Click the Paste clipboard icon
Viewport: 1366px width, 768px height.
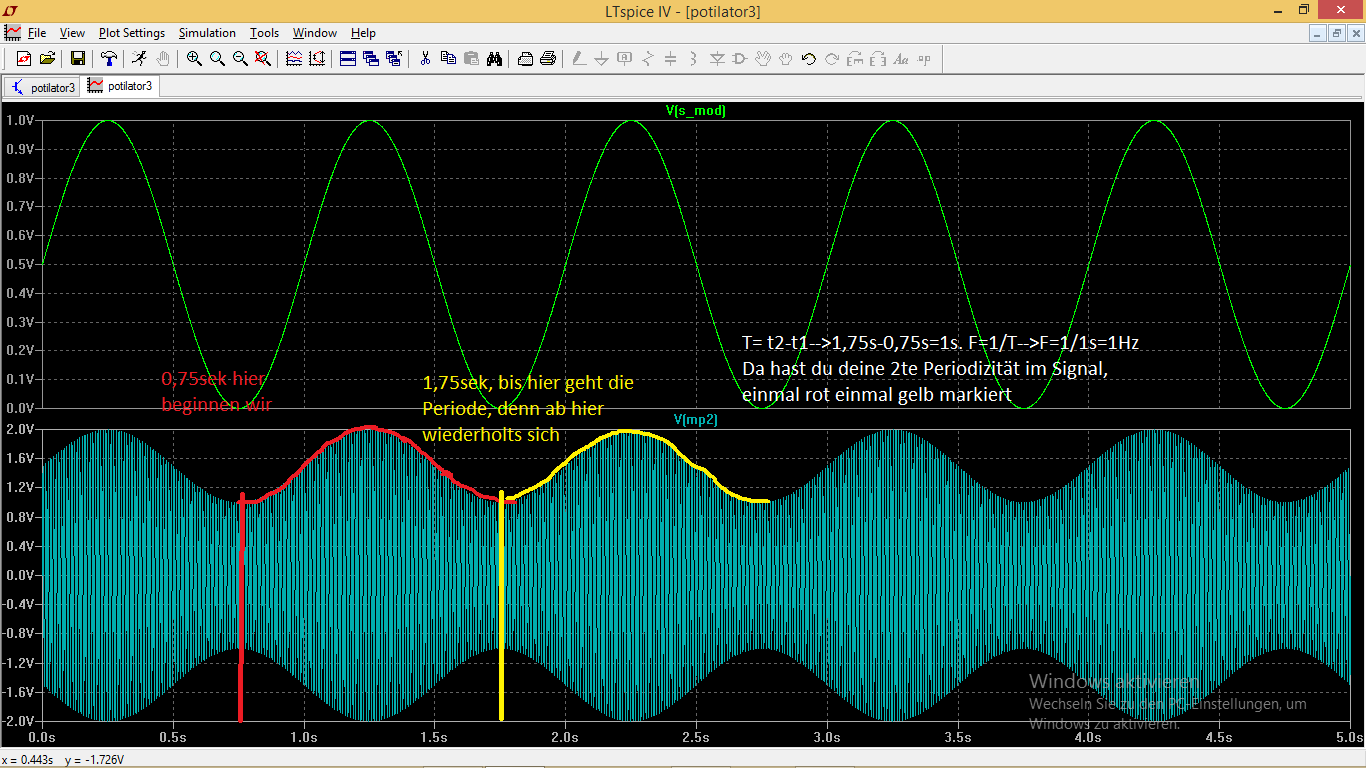471,59
